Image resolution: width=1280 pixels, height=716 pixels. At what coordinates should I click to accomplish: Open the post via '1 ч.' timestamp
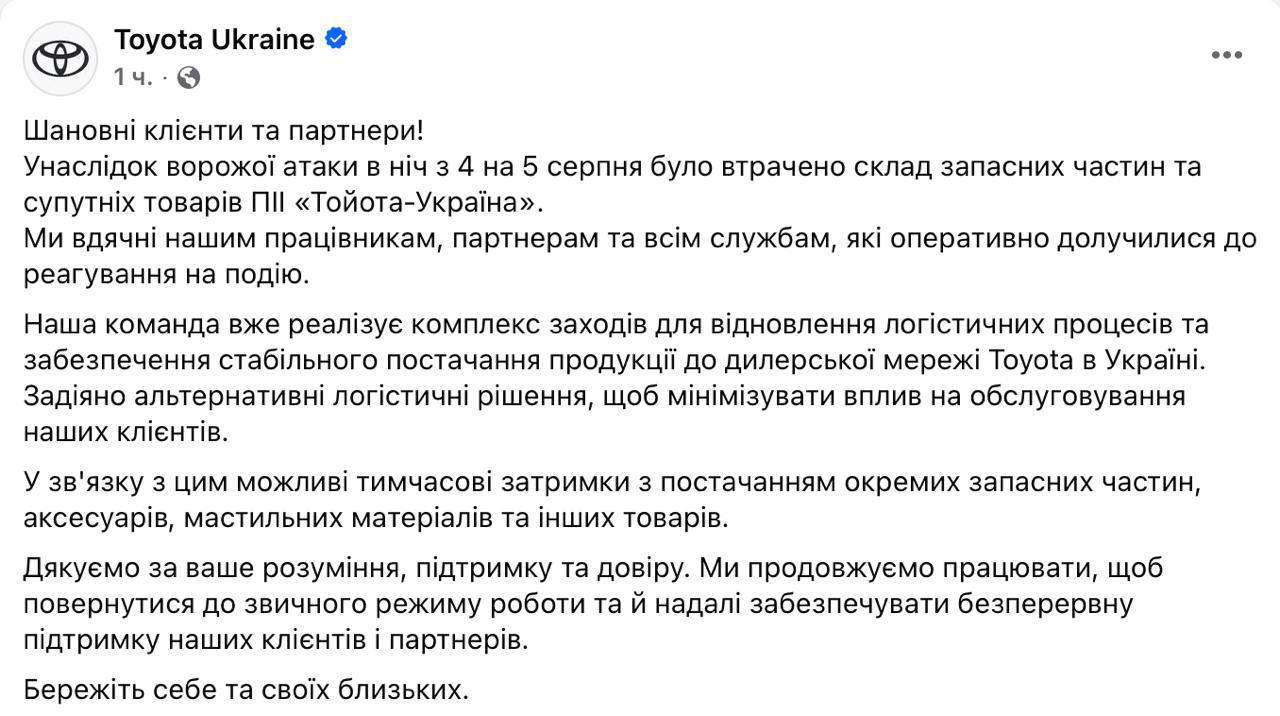133,77
